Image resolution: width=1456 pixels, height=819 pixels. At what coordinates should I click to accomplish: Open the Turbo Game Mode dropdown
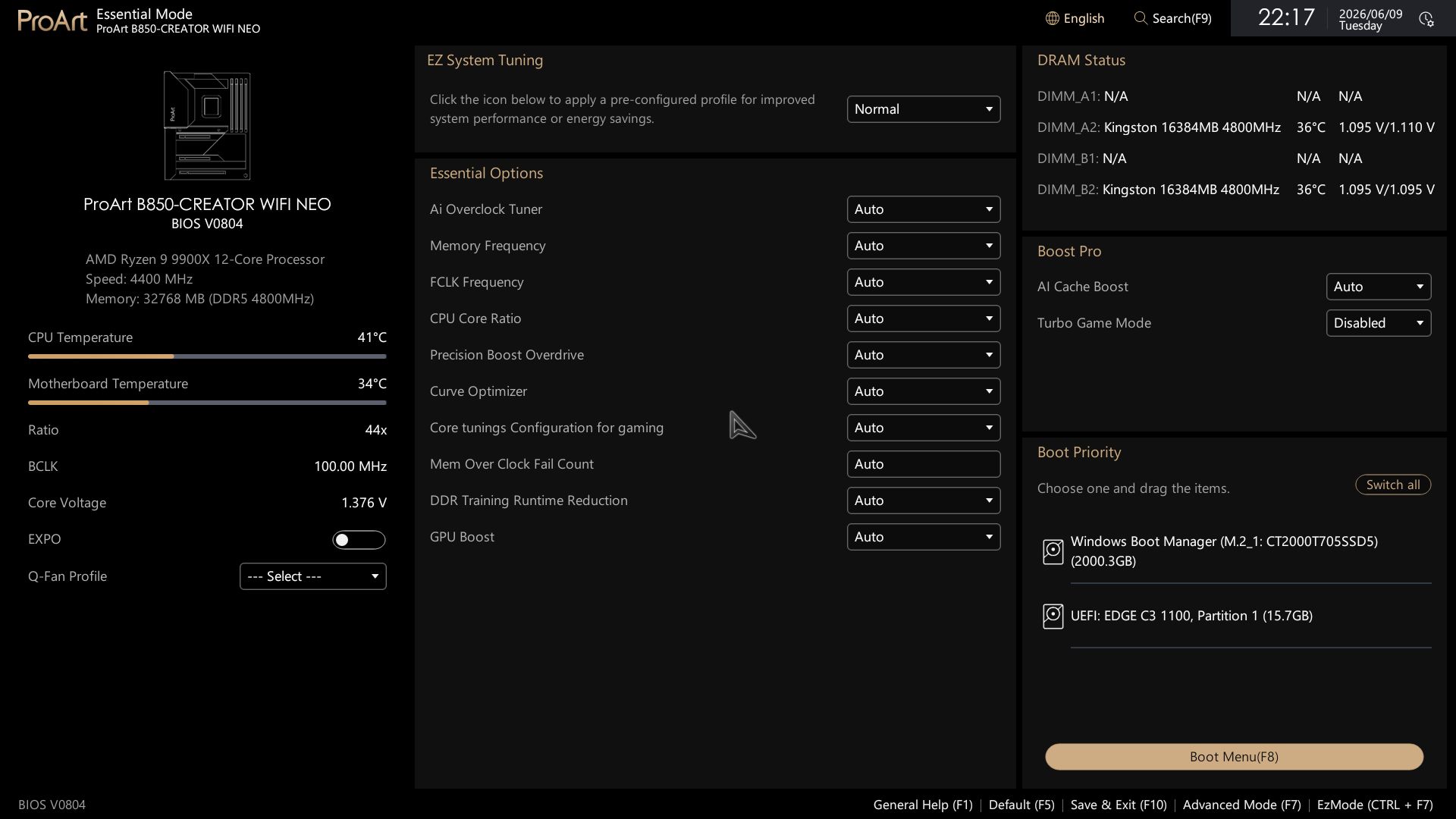1379,323
